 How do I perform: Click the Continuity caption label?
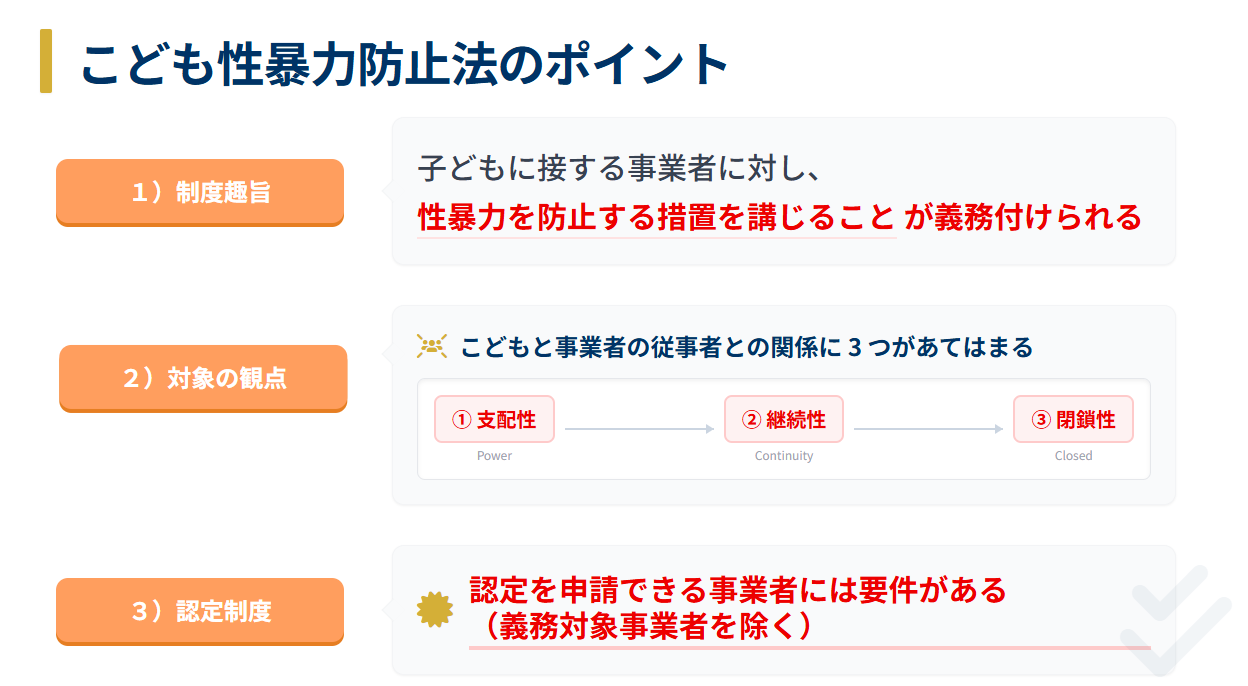click(x=784, y=456)
